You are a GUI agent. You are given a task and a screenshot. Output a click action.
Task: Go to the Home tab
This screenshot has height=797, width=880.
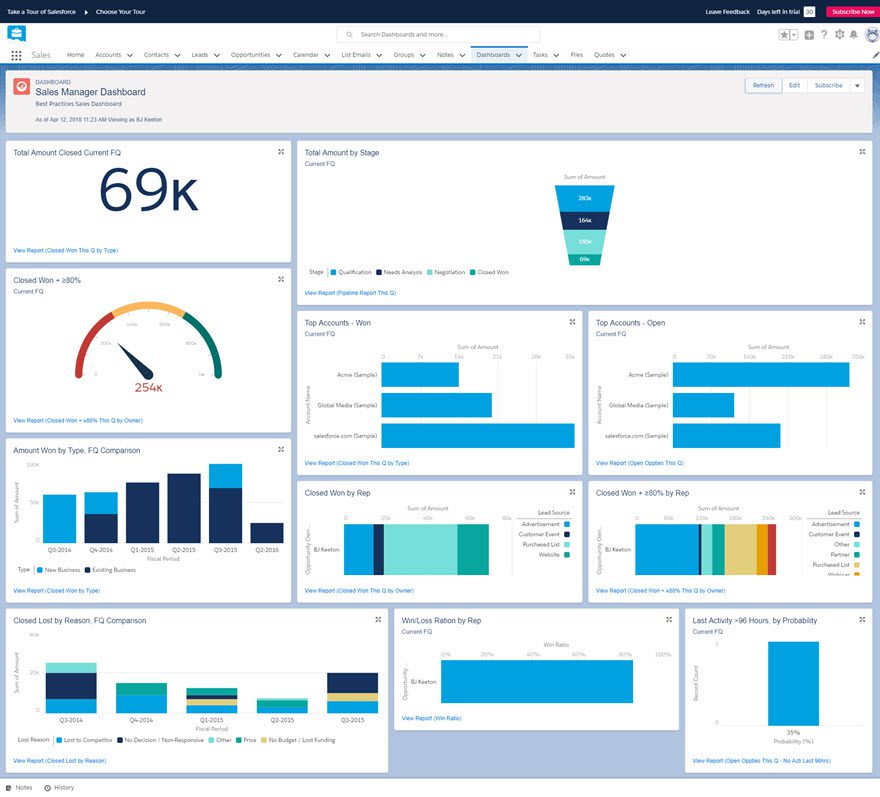pyautogui.click(x=75, y=55)
